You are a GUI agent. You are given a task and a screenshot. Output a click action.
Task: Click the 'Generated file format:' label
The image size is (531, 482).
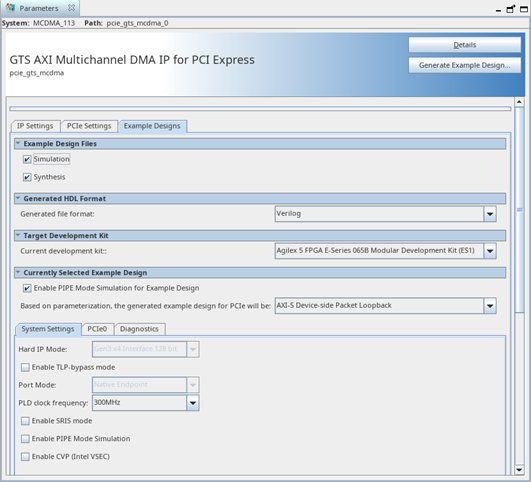tap(57, 214)
